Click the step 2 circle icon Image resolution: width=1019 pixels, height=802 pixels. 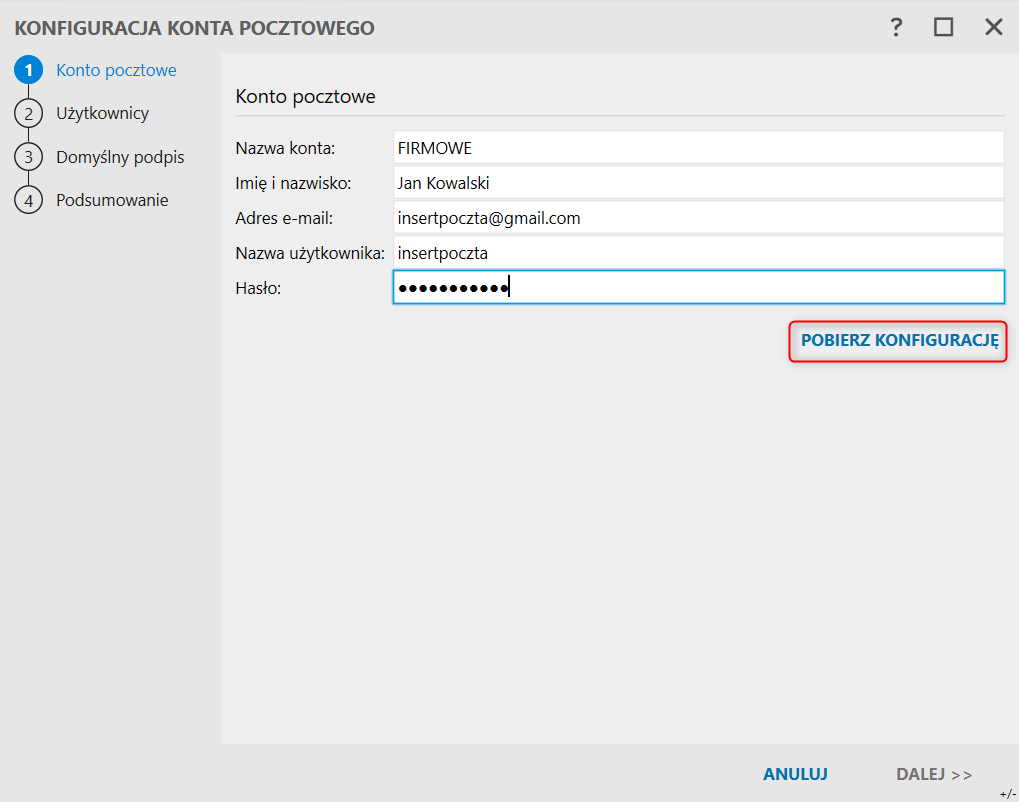point(28,113)
